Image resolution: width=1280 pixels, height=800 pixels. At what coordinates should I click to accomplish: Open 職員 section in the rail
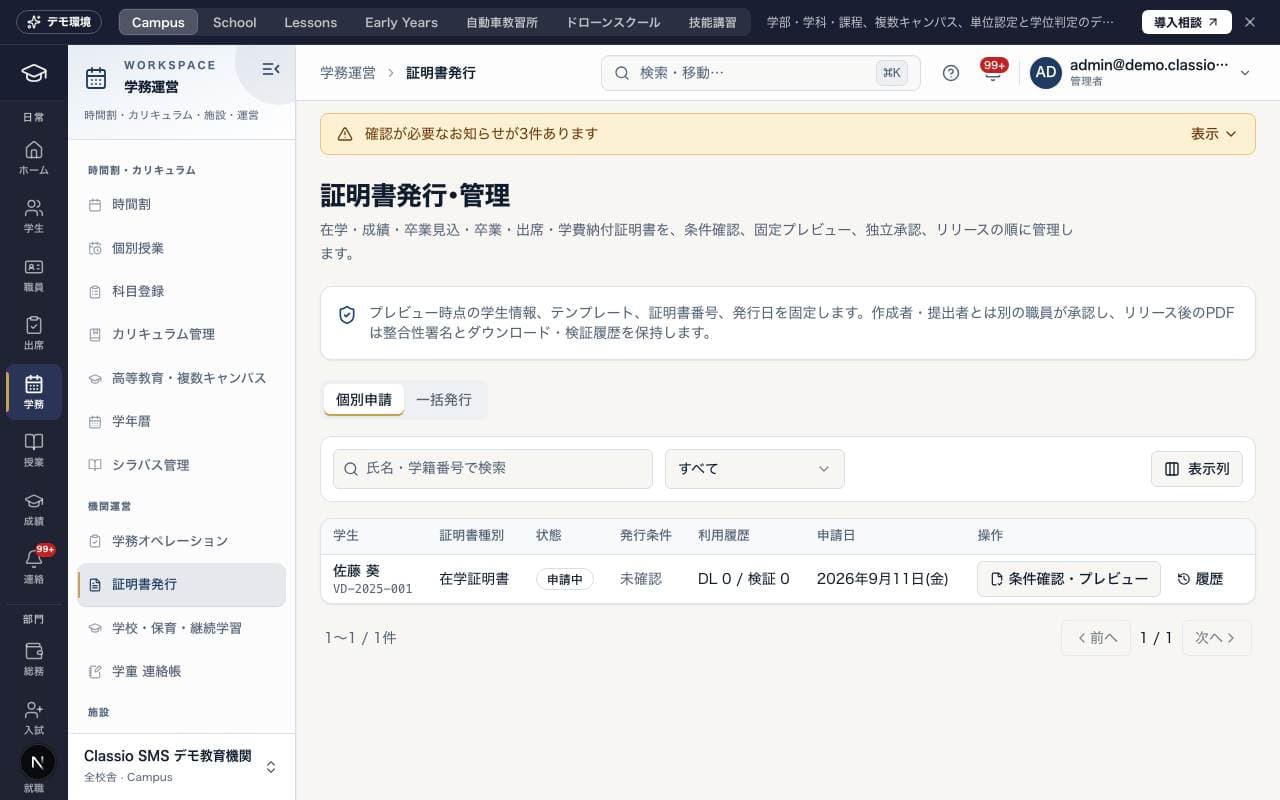34,275
